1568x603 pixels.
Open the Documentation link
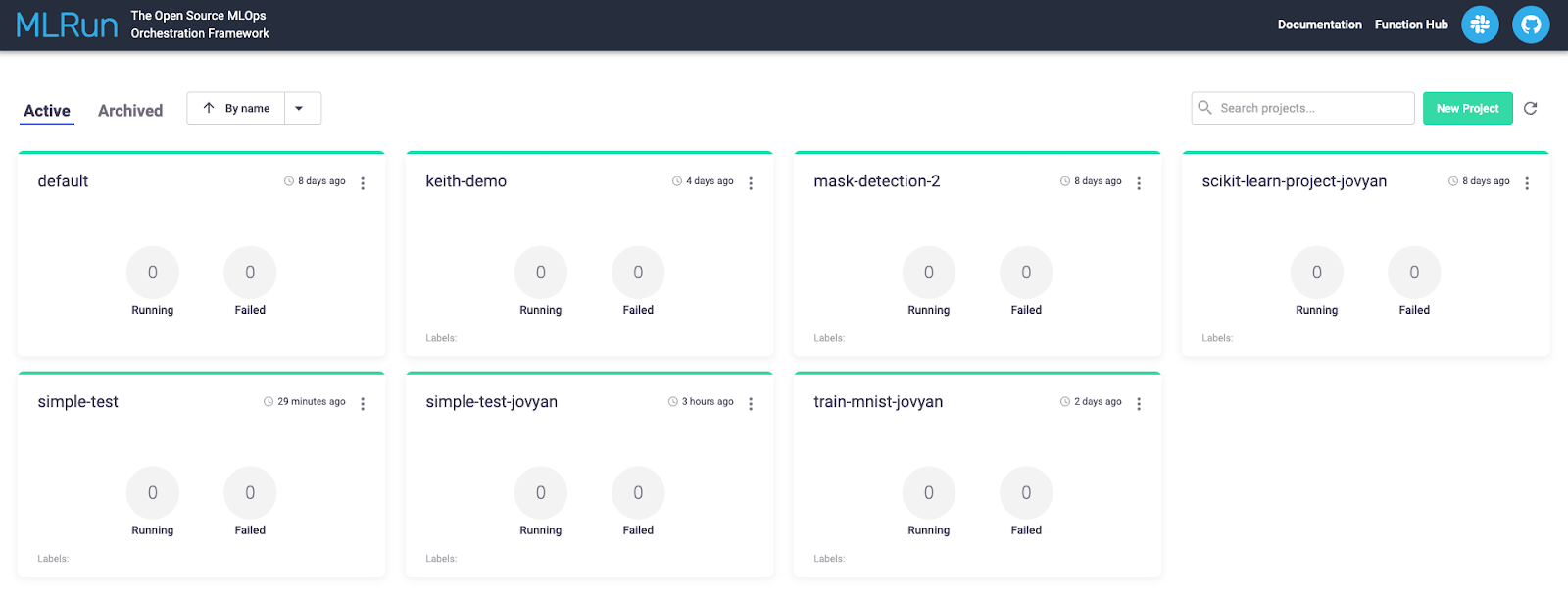click(1319, 25)
